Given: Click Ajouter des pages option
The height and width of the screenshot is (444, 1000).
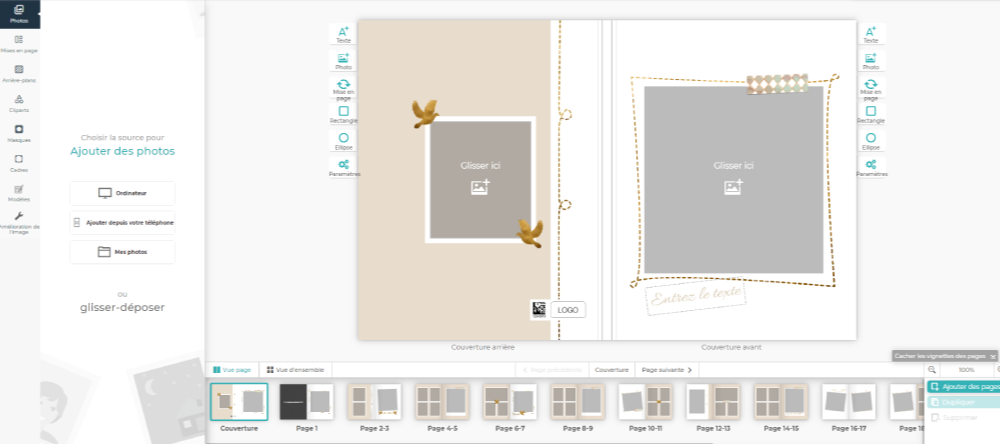Looking at the screenshot, I should (964, 387).
